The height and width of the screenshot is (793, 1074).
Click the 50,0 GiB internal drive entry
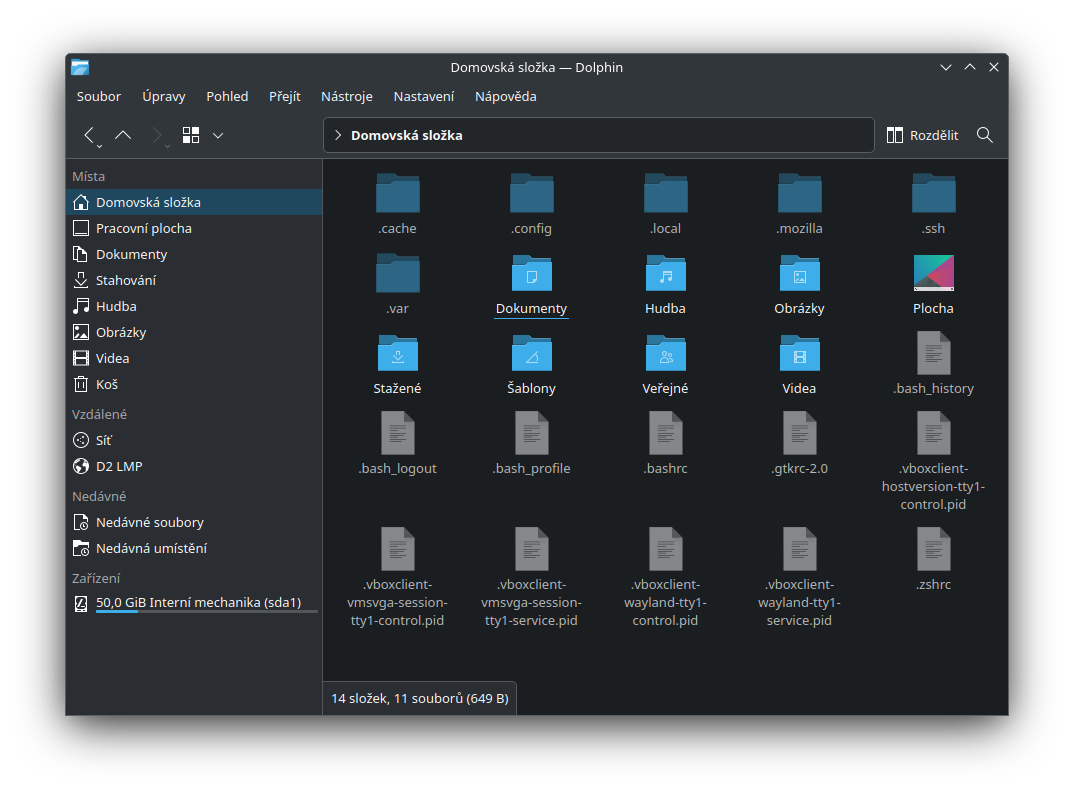point(198,603)
